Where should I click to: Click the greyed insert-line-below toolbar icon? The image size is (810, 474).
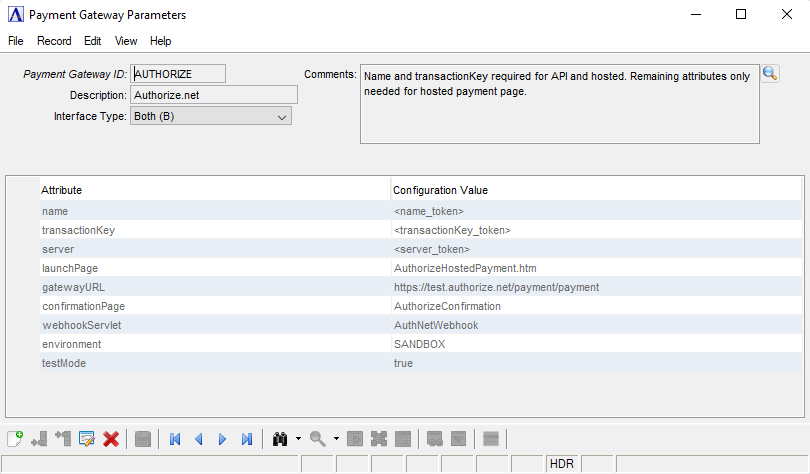point(39,439)
